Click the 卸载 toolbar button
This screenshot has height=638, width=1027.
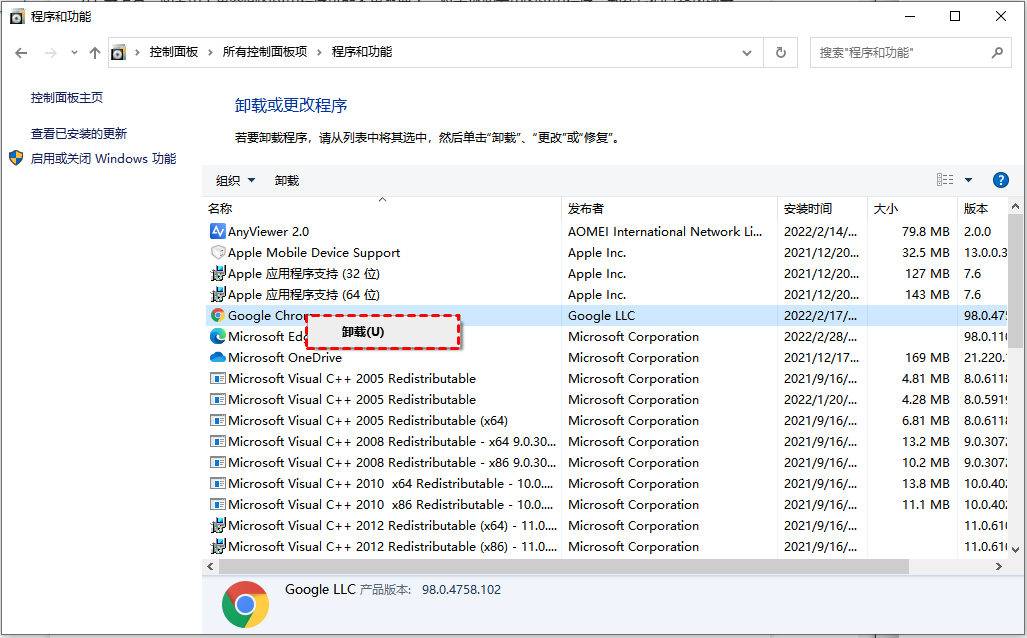287,180
